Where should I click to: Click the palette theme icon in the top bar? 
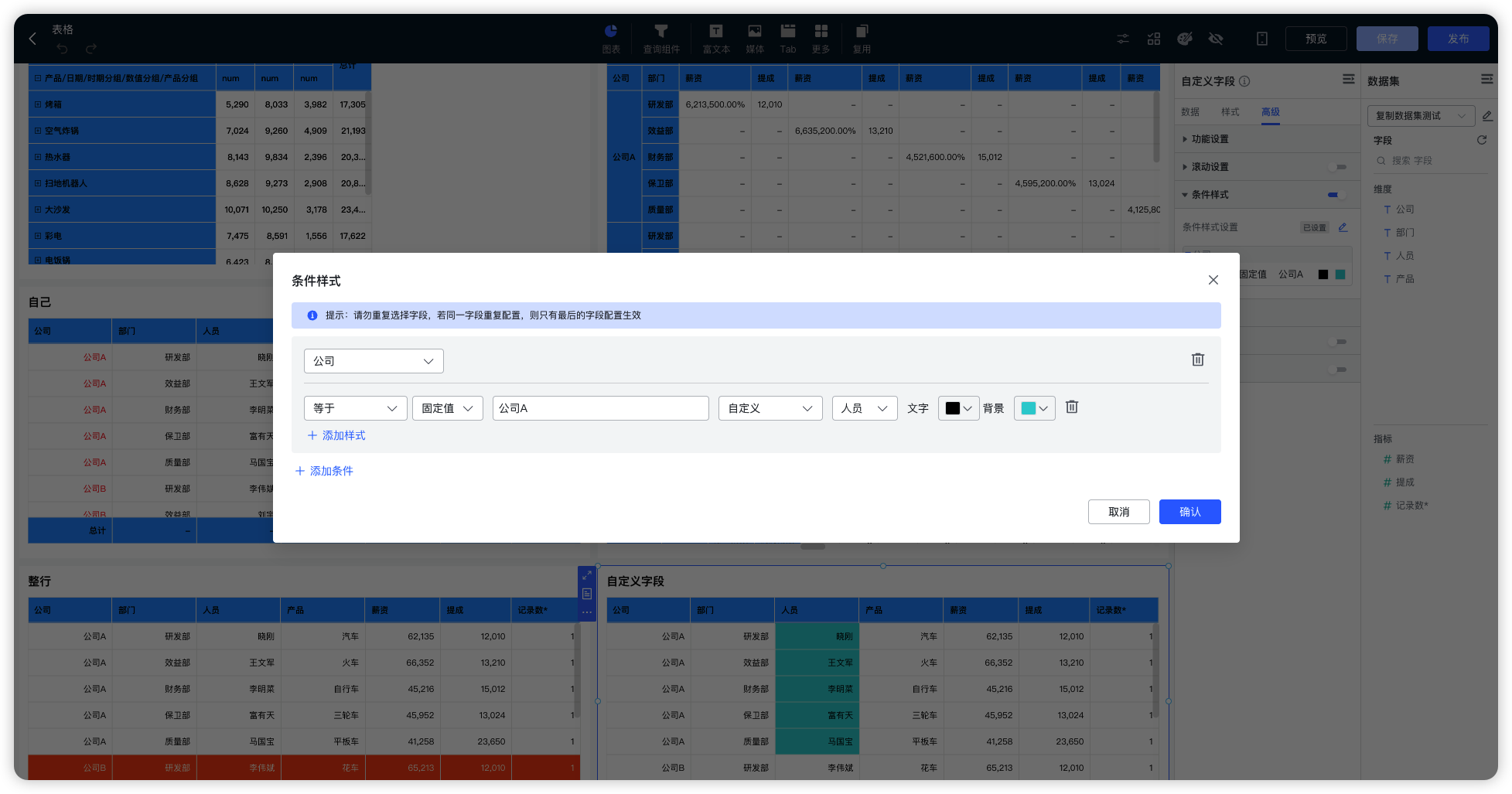click(x=1185, y=38)
